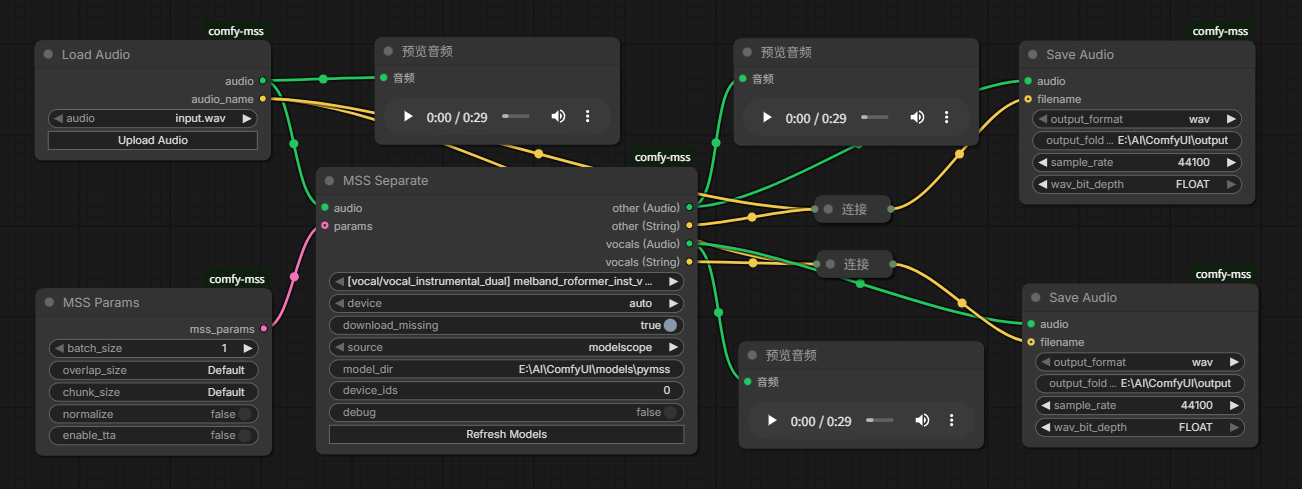Click the 'other (Audio)' output socket

[689, 208]
